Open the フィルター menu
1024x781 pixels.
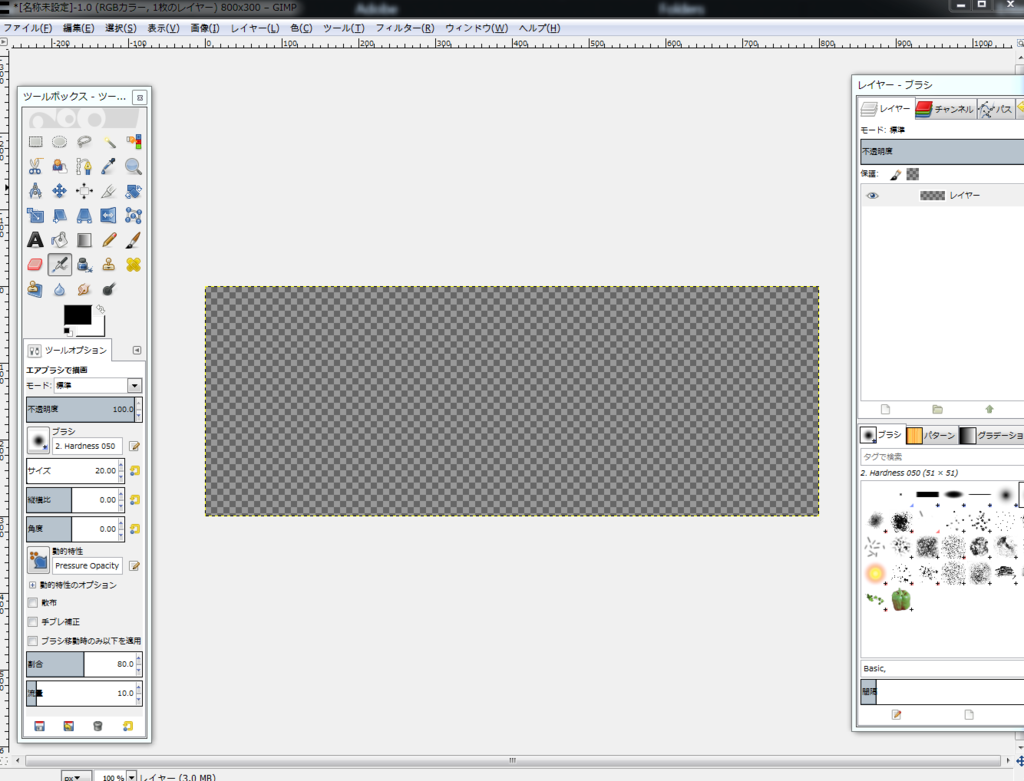coord(405,28)
